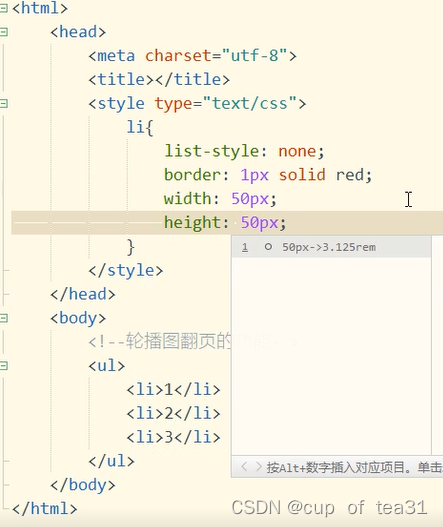Image resolution: width=443 pixels, height=527 pixels.
Task: Collapse the <html> fold marker
Action: click(x=3, y=8)
